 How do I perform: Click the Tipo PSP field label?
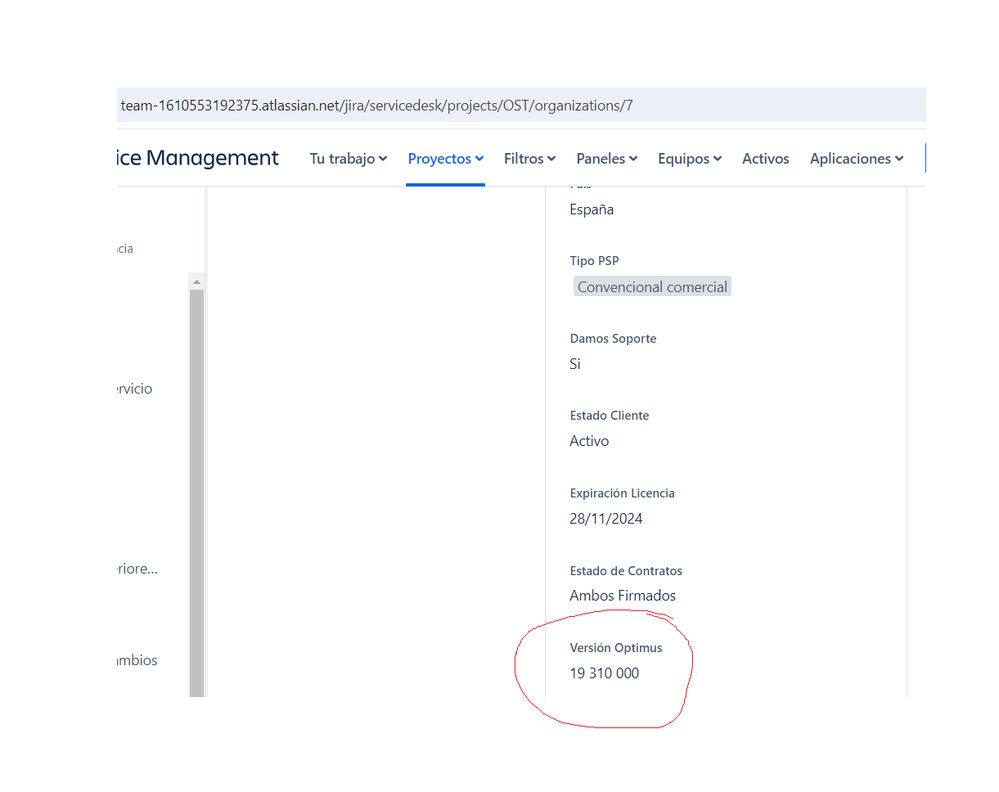594,261
